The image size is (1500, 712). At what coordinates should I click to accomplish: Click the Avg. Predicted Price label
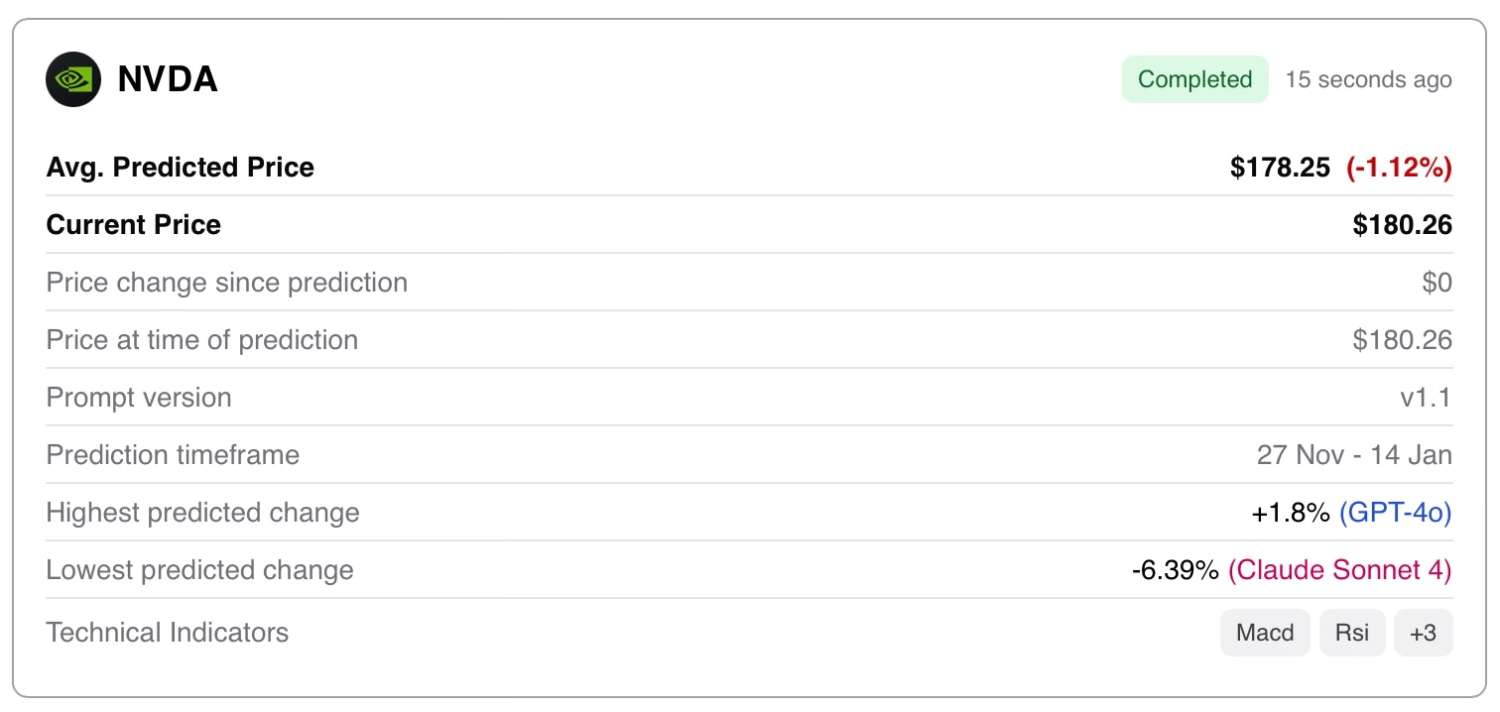point(180,167)
